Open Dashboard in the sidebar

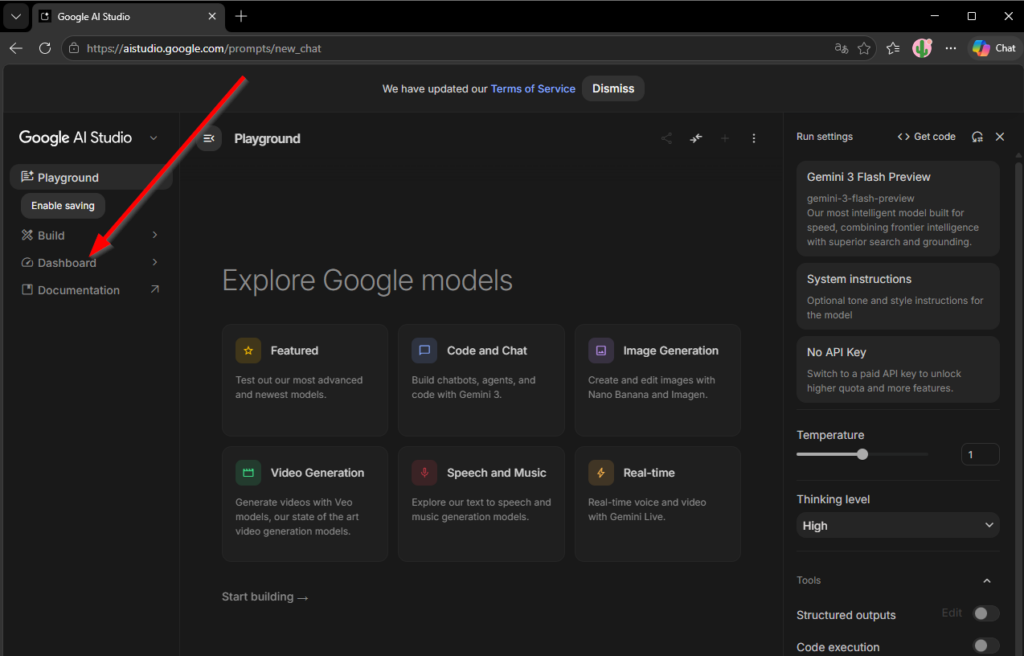(x=67, y=263)
